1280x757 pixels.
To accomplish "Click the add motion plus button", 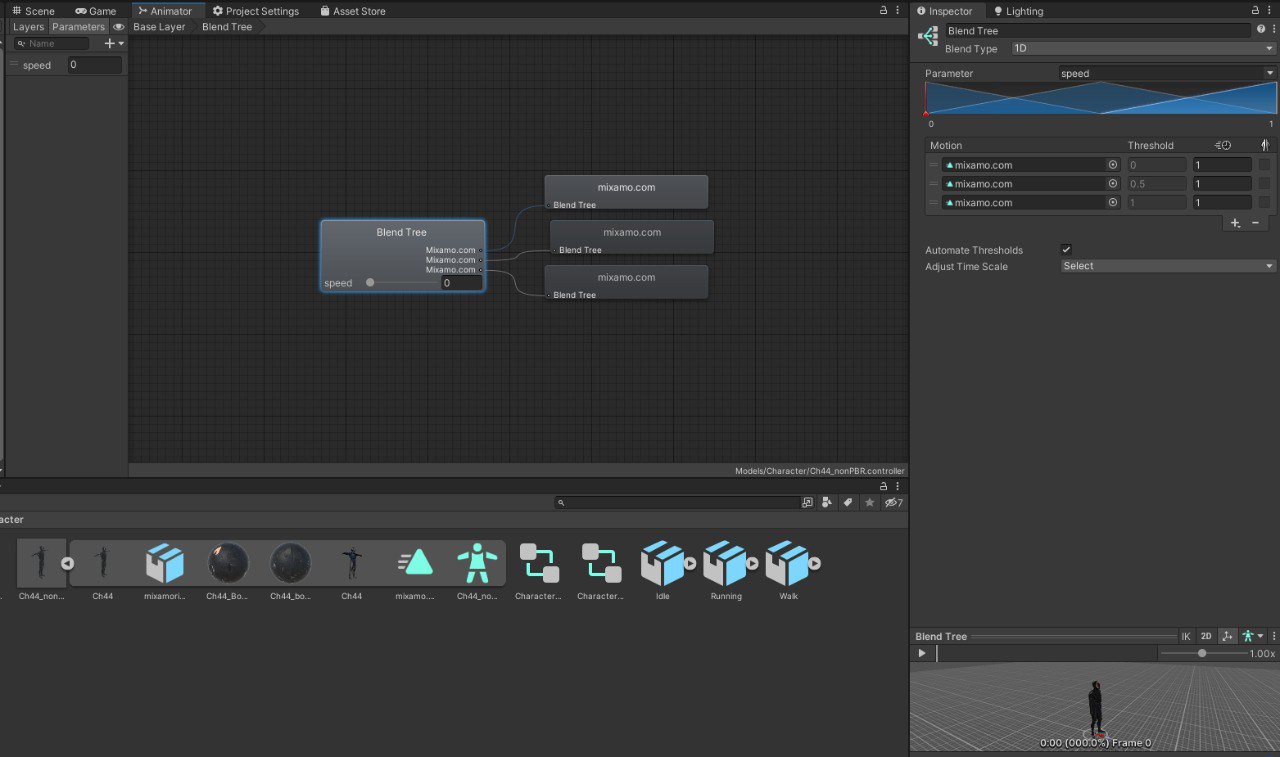I will [x=1236, y=223].
